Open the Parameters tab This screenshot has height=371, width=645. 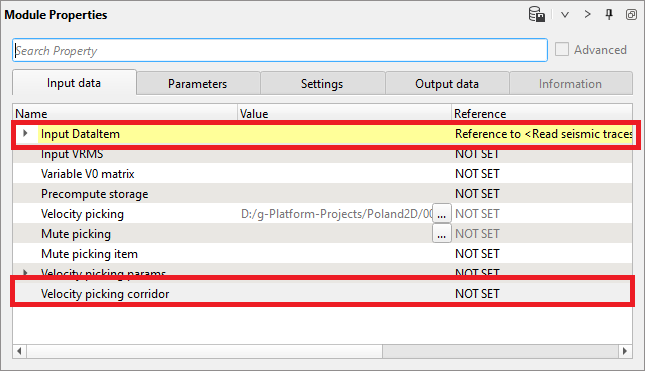coord(198,83)
